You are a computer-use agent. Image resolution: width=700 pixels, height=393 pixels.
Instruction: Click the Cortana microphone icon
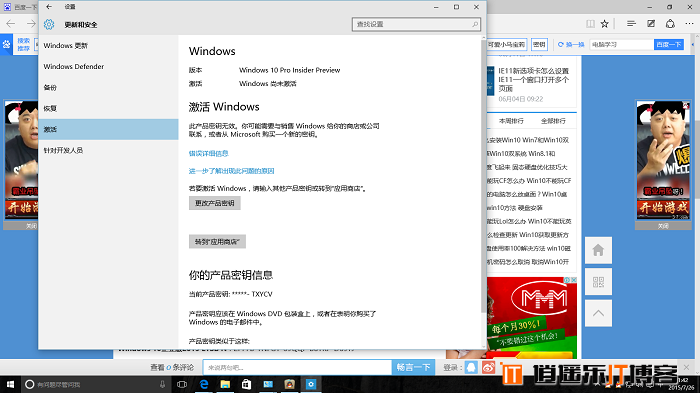coord(162,384)
